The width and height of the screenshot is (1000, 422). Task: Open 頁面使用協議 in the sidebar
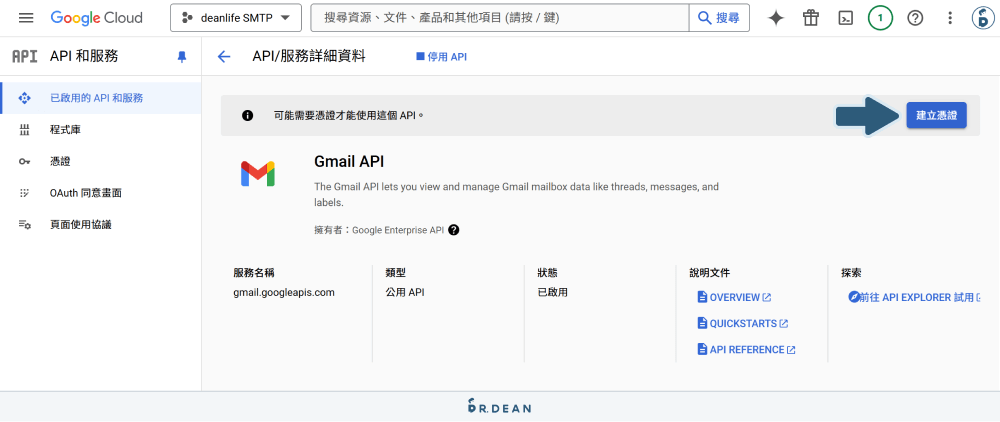101,224
